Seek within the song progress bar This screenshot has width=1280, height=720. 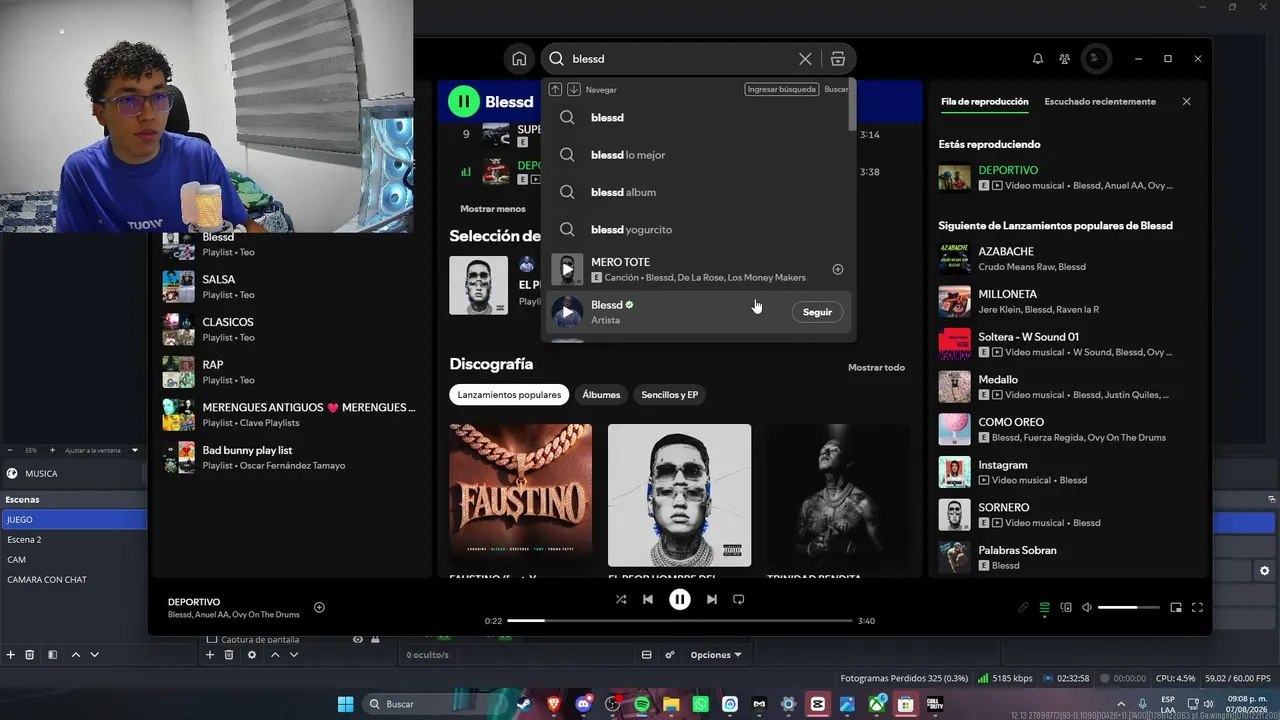(680, 621)
